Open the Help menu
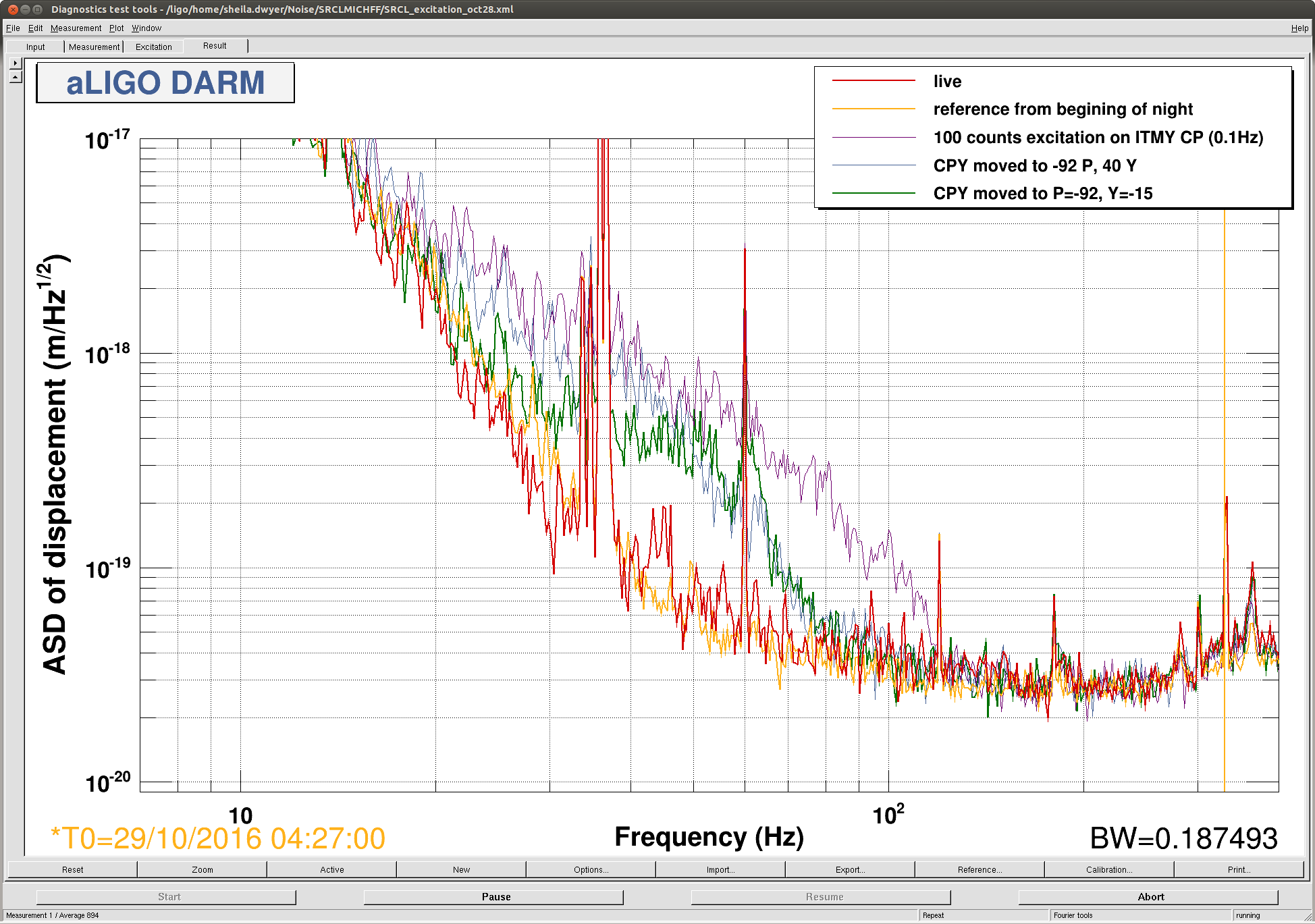 1299,28
